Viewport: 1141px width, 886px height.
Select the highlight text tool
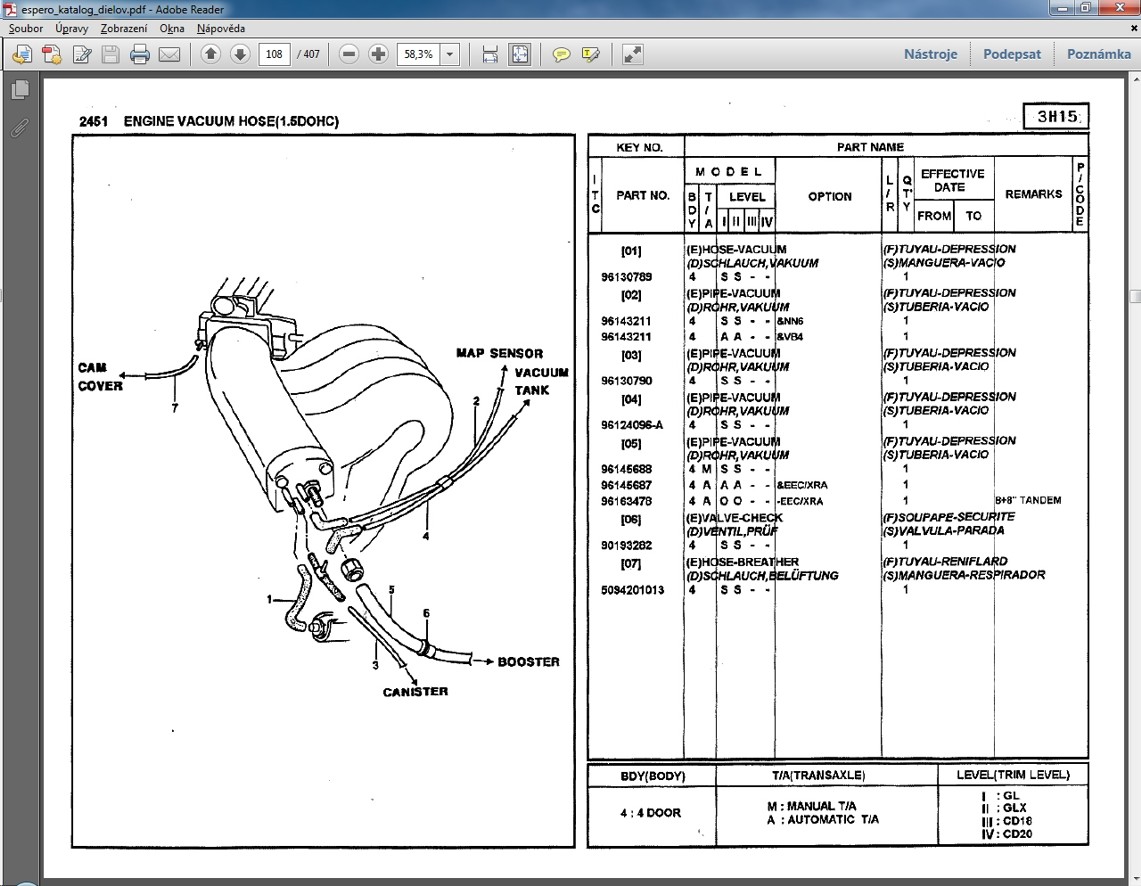[x=590, y=55]
